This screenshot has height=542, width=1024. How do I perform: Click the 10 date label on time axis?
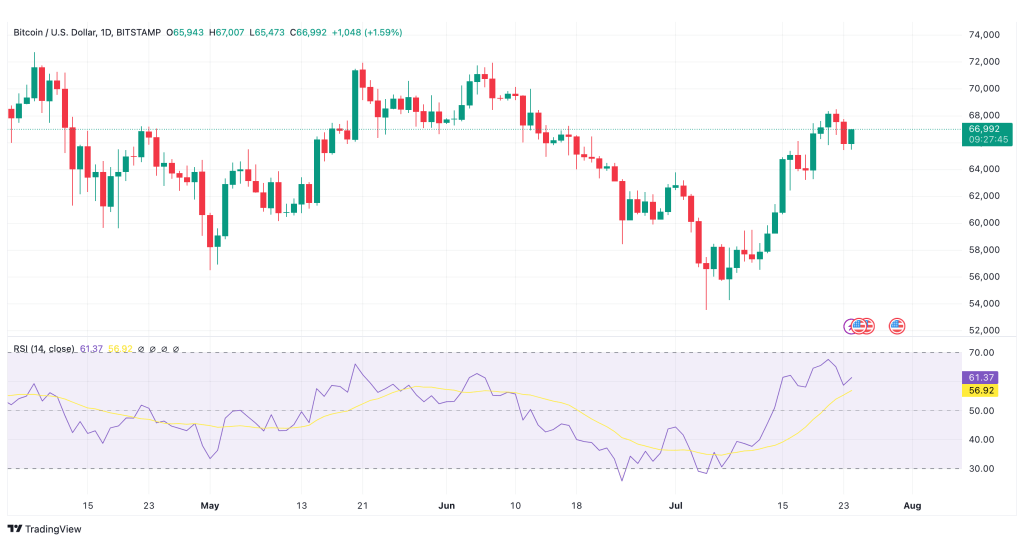515,505
